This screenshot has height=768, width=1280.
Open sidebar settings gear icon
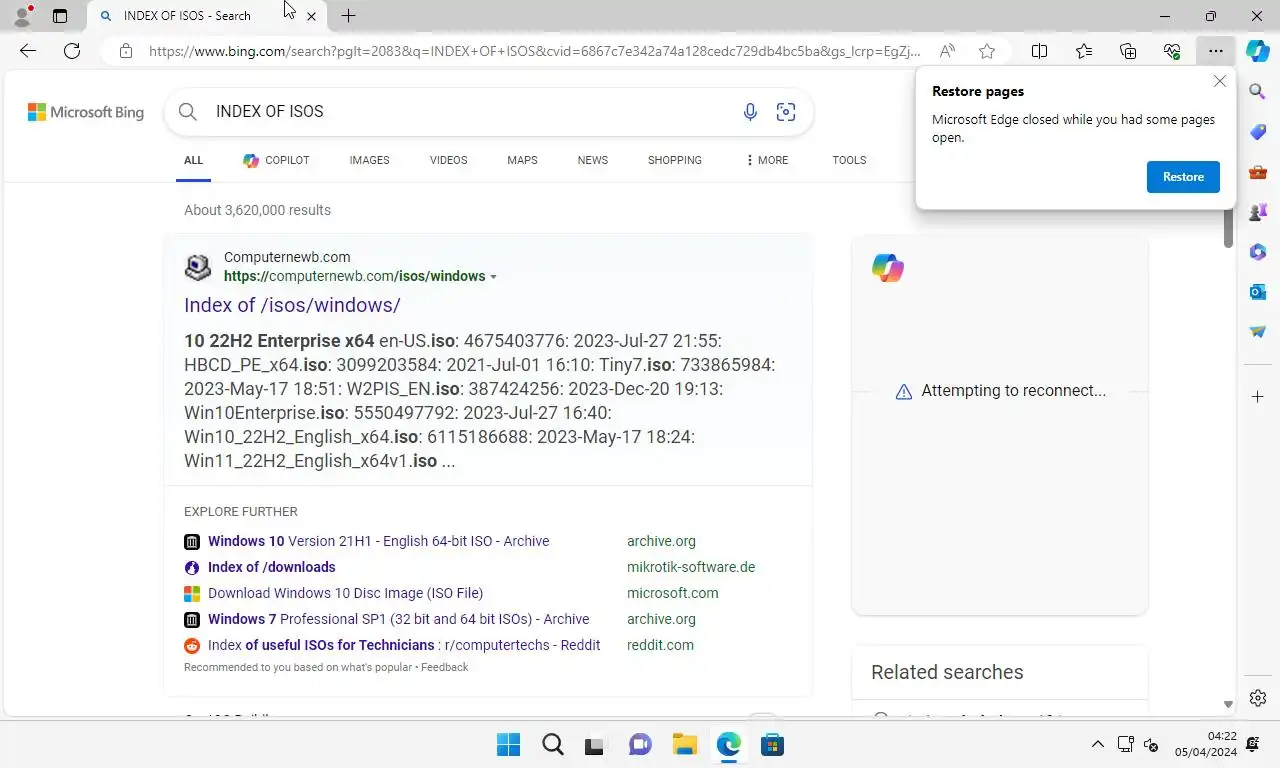(1258, 698)
